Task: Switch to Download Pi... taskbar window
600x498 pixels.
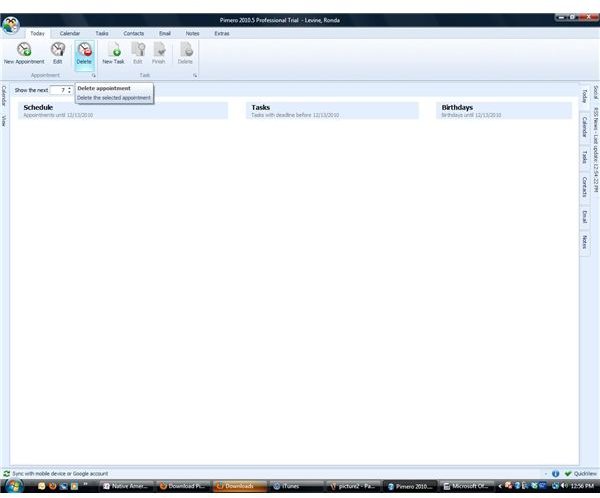Action: [183, 486]
